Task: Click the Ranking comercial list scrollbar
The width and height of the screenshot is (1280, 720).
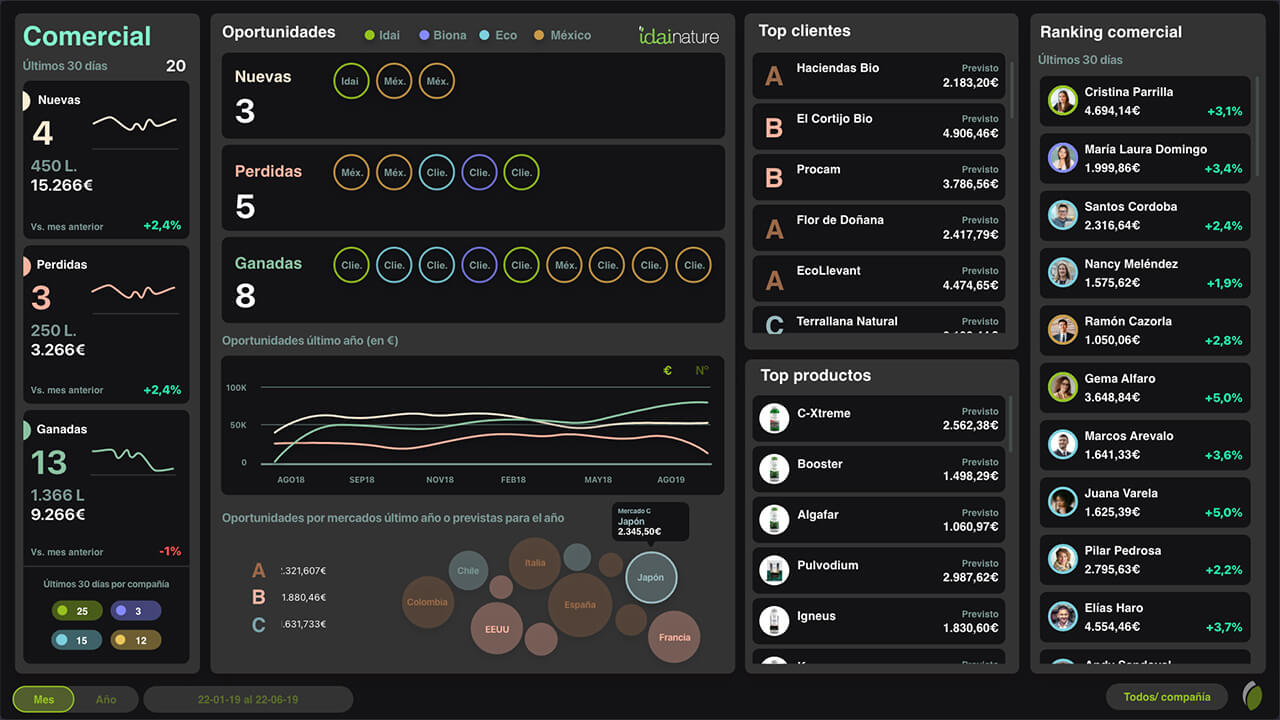Action: pyautogui.click(x=1257, y=127)
